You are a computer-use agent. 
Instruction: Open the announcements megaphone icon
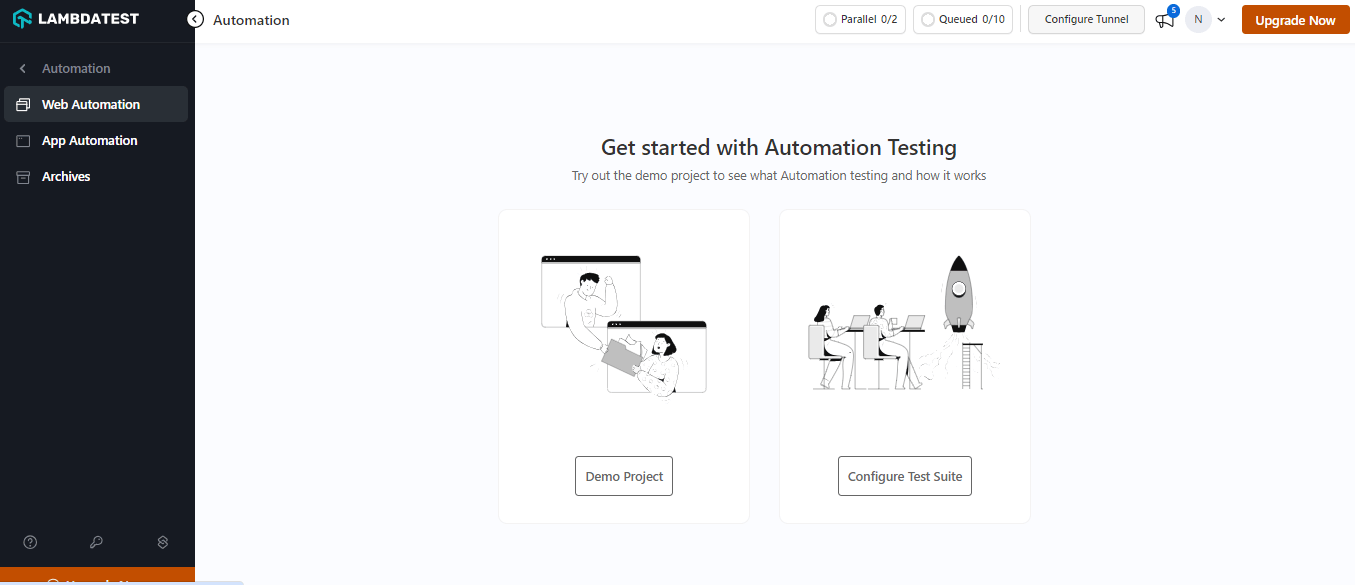tap(1163, 20)
